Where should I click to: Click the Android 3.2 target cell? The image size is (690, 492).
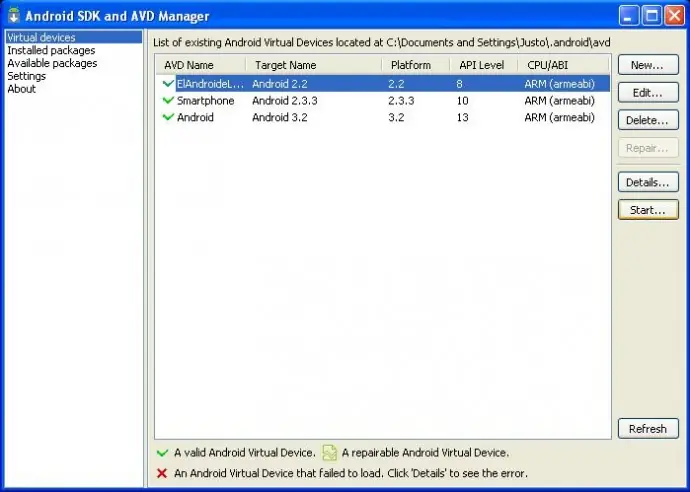tap(280, 117)
